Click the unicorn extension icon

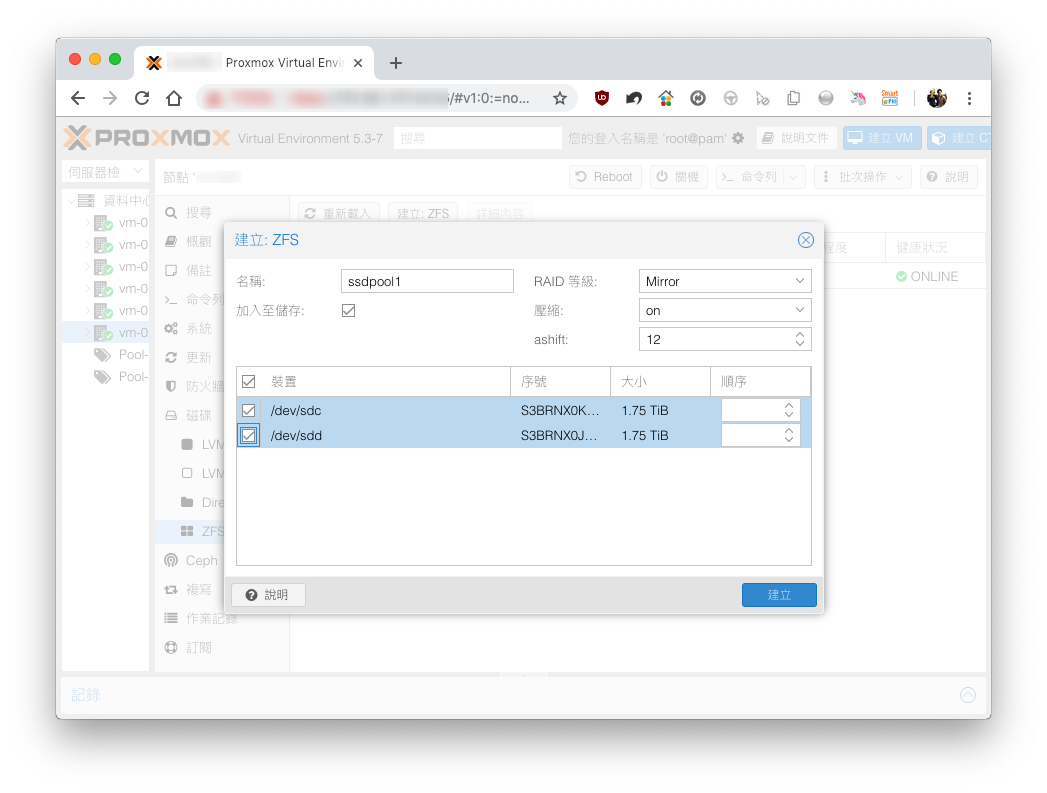pos(857,98)
